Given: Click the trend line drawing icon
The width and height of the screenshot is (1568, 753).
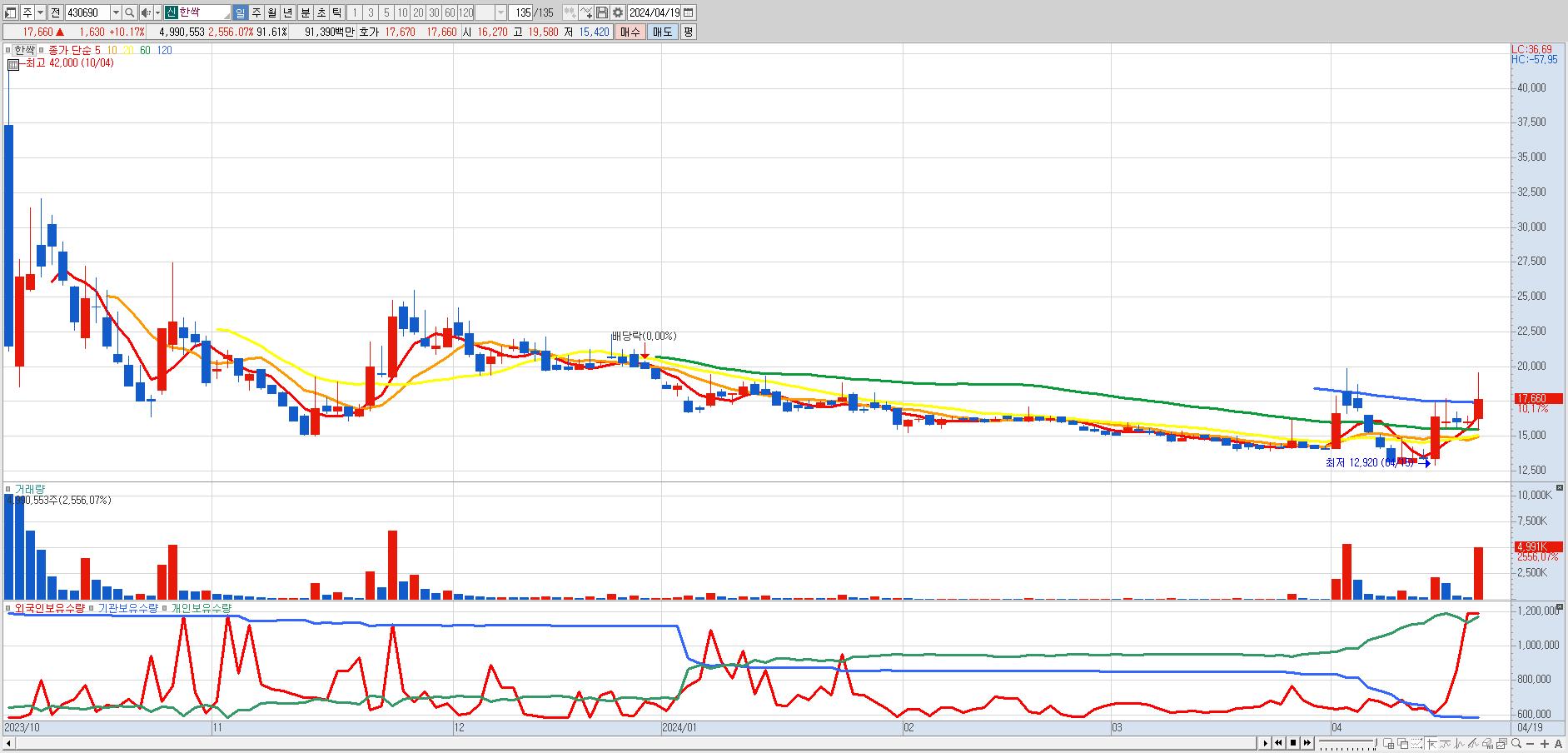Looking at the screenshot, I should pos(1446,743).
